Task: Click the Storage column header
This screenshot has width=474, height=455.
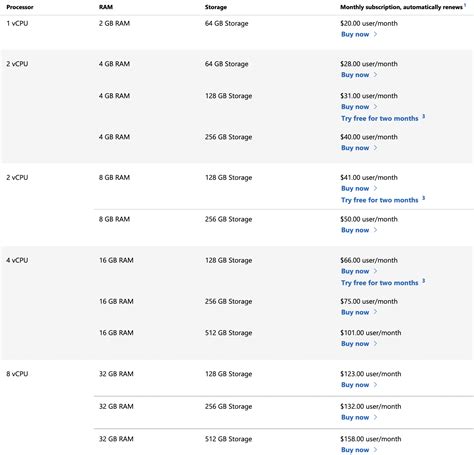Action: click(216, 7)
